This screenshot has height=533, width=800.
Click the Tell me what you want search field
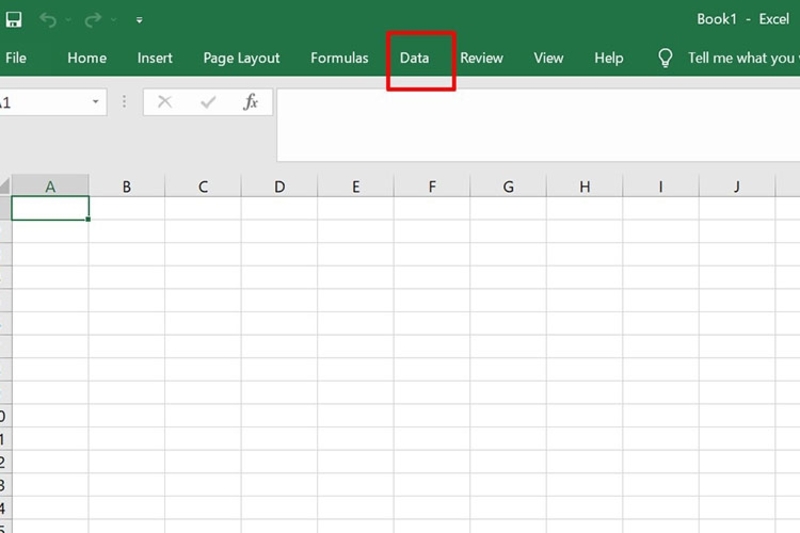[743, 58]
